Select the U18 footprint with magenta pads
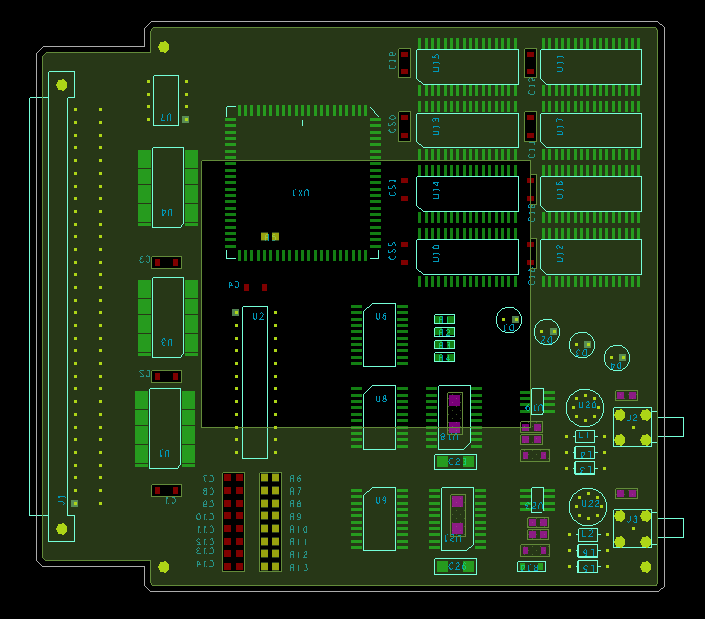The height and width of the screenshot is (619, 705). (454, 417)
